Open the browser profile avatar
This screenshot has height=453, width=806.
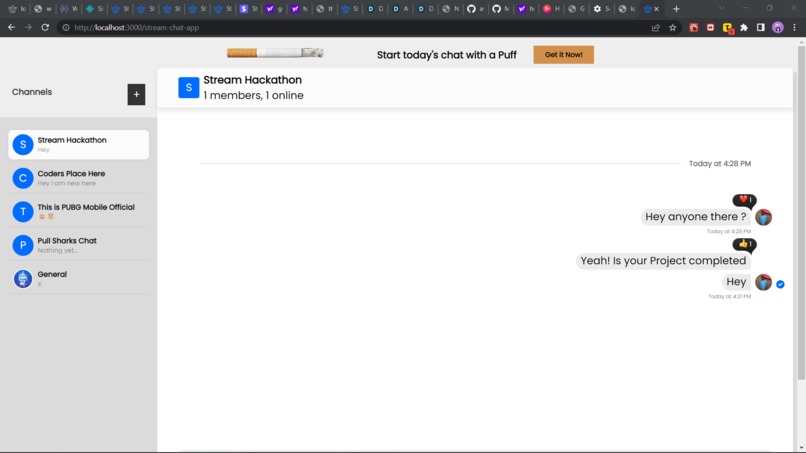(x=778, y=28)
